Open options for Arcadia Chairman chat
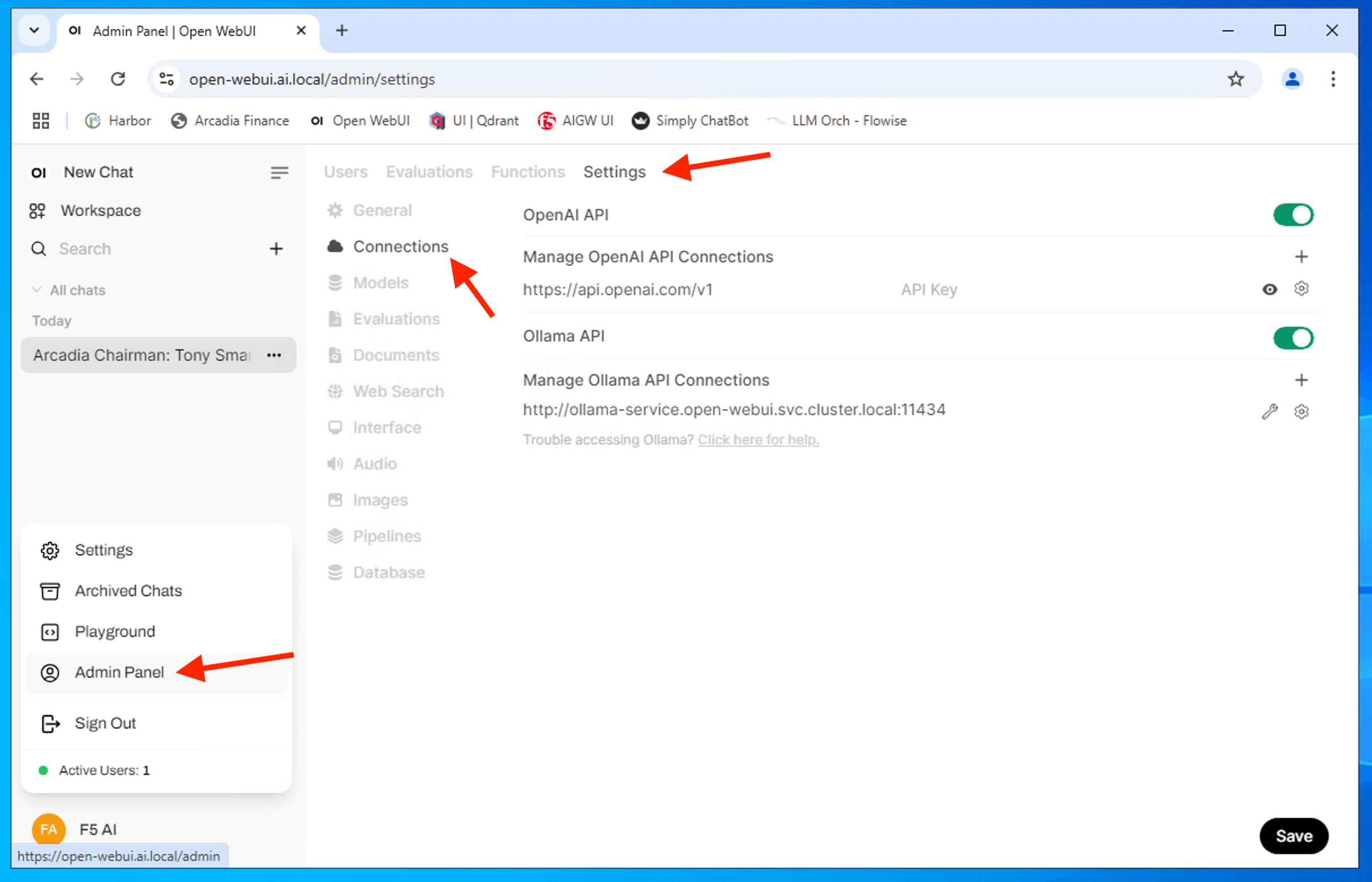Image resolution: width=1372 pixels, height=882 pixels. coord(274,355)
